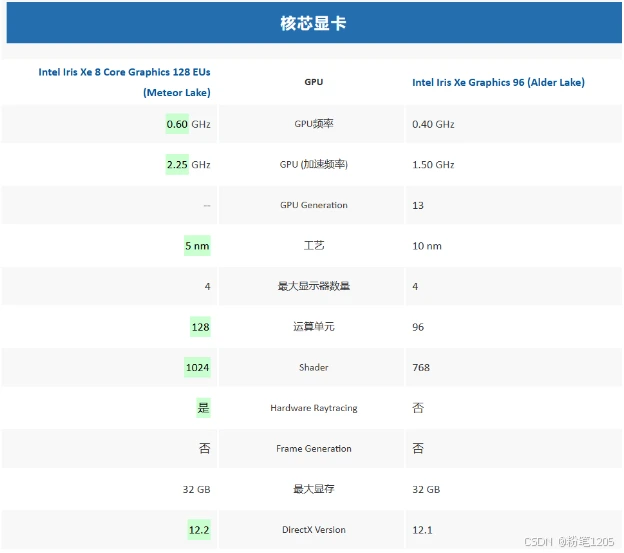This screenshot has width=624, height=553.
Task: Click the 5 nm process value
Action: click(197, 246)
